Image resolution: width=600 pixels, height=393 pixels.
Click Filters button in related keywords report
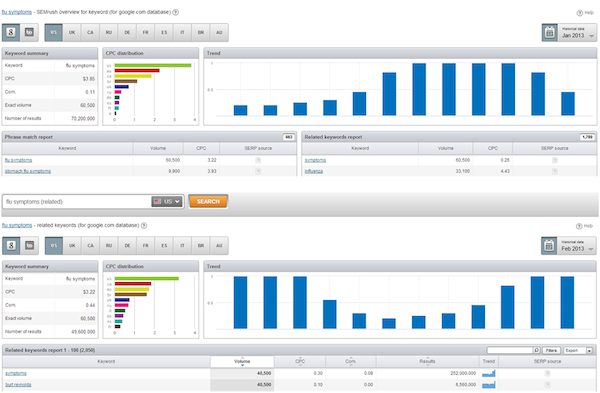click(x=551, y=350)
